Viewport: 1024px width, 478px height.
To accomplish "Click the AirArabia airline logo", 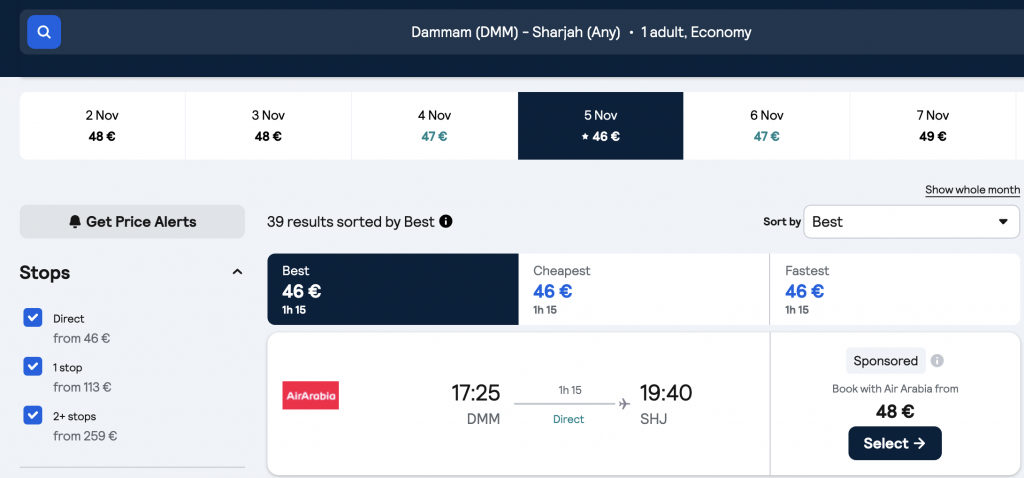I will click(x=310, y=395).
